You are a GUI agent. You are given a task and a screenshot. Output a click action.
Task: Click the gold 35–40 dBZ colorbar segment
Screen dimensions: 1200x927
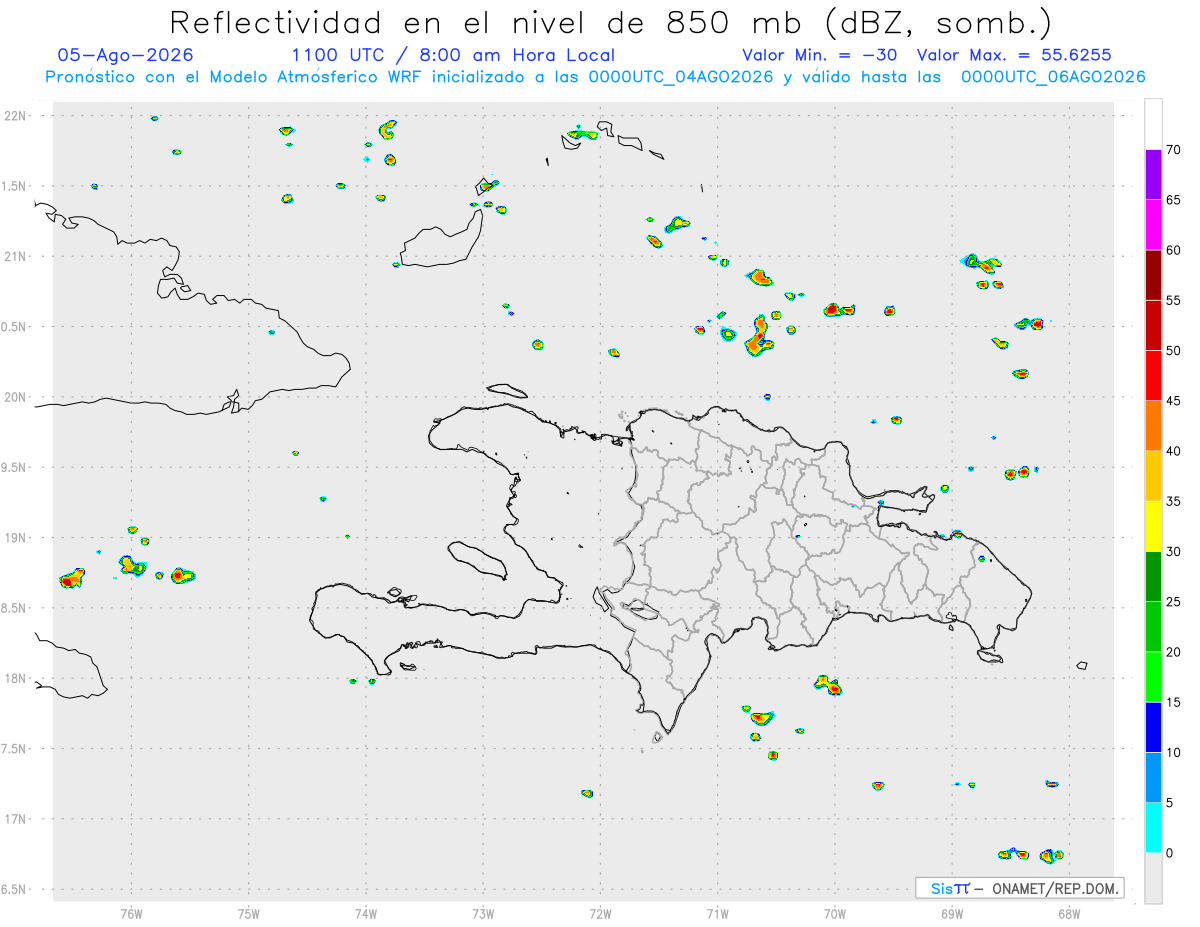click(x=1153, y=476)
